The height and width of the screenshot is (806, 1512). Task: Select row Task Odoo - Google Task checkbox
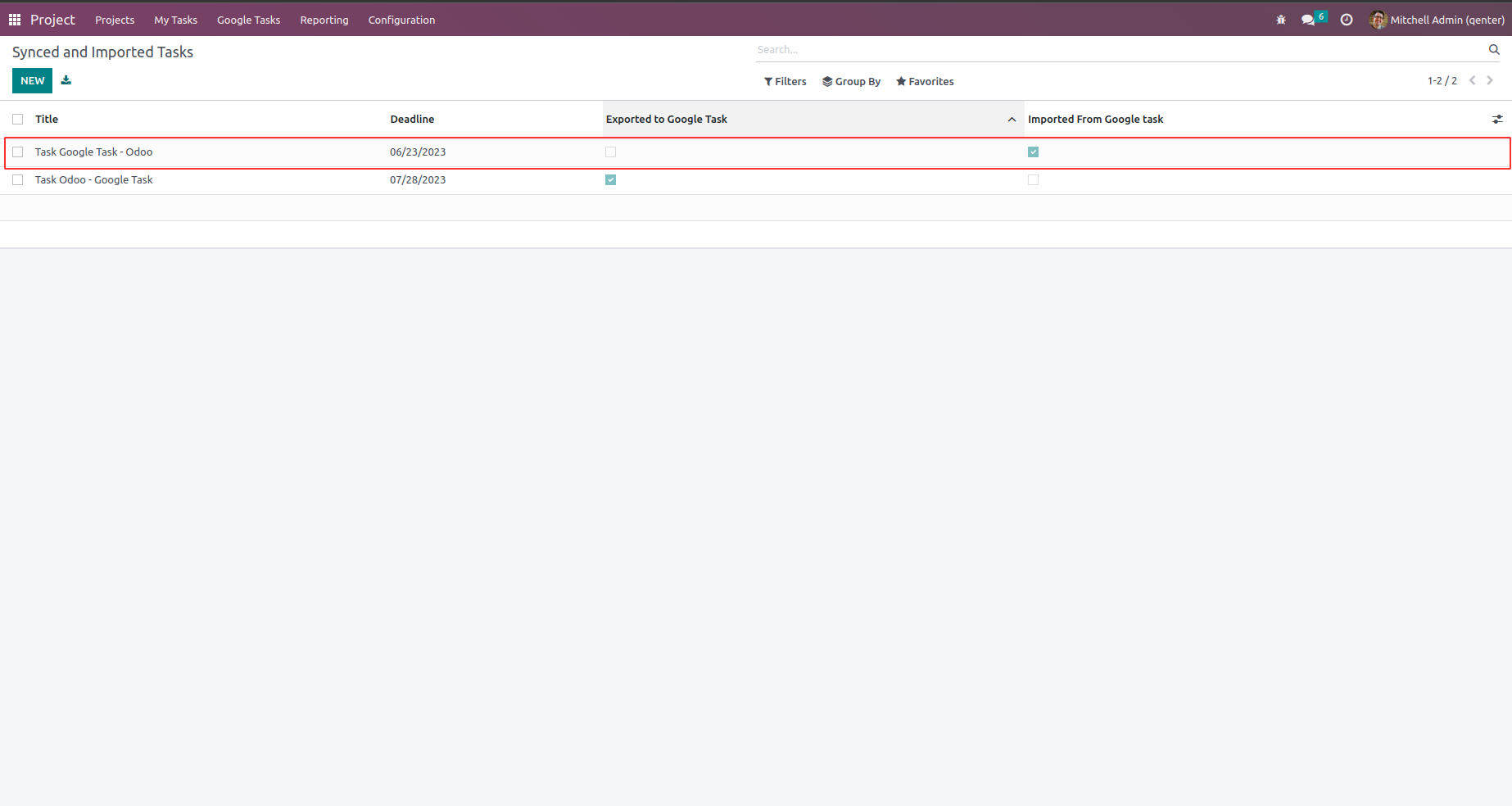click(x=18, y=180)
